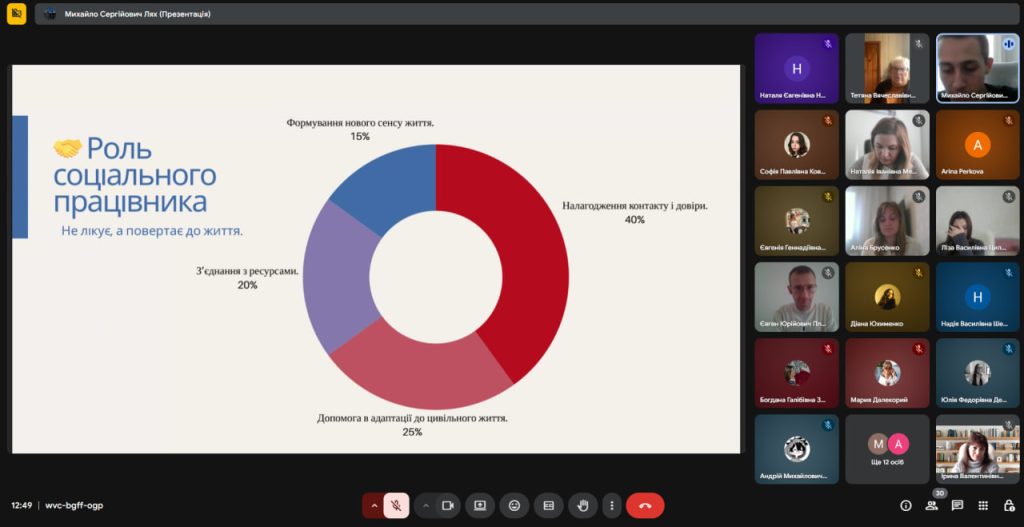The width and height of the screenshot is (1024, 527).
Task: Open emoji reactions picker
Action: 514,506
